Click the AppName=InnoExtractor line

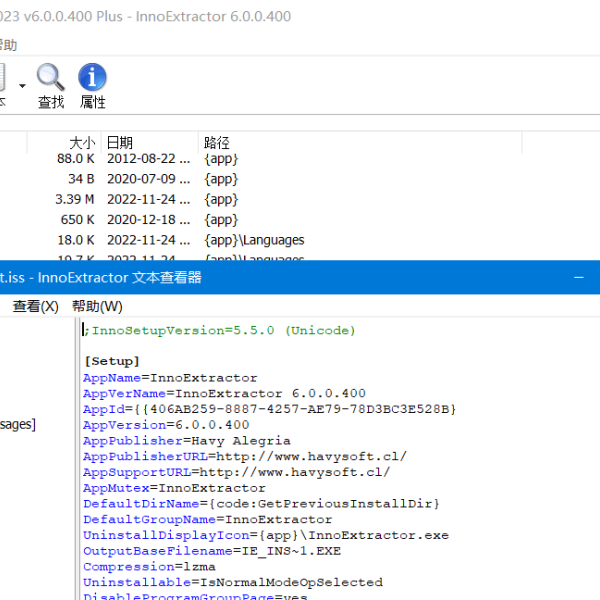[x=170, y=378]
